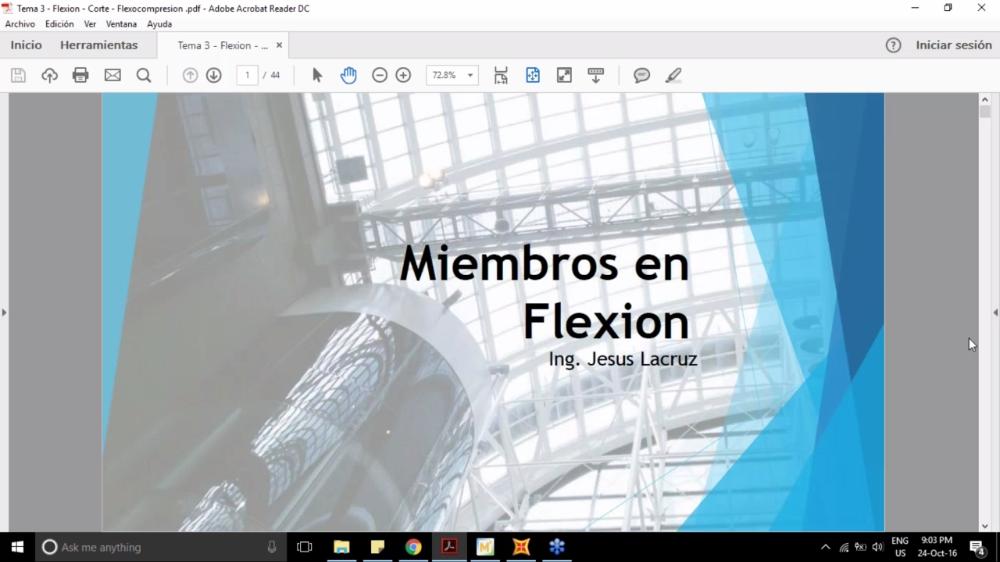
Task: Enter full screen mode icon
Action: coord(564,75)
